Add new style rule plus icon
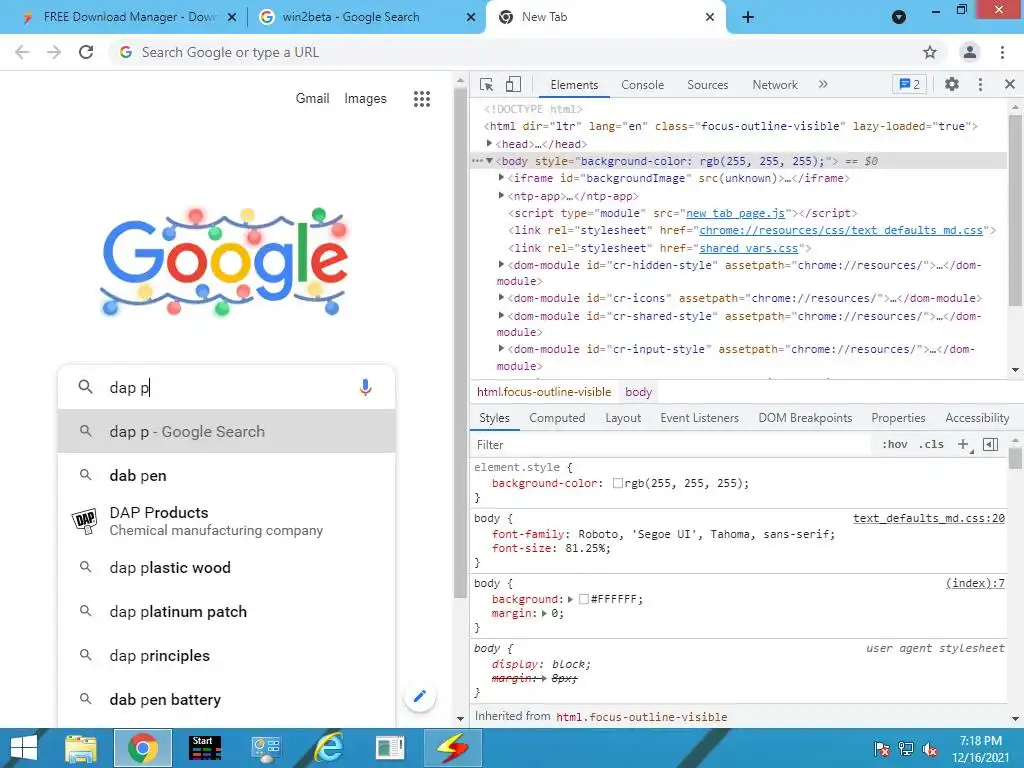This screenshot has height=768, width=1024. coord(963,445)
